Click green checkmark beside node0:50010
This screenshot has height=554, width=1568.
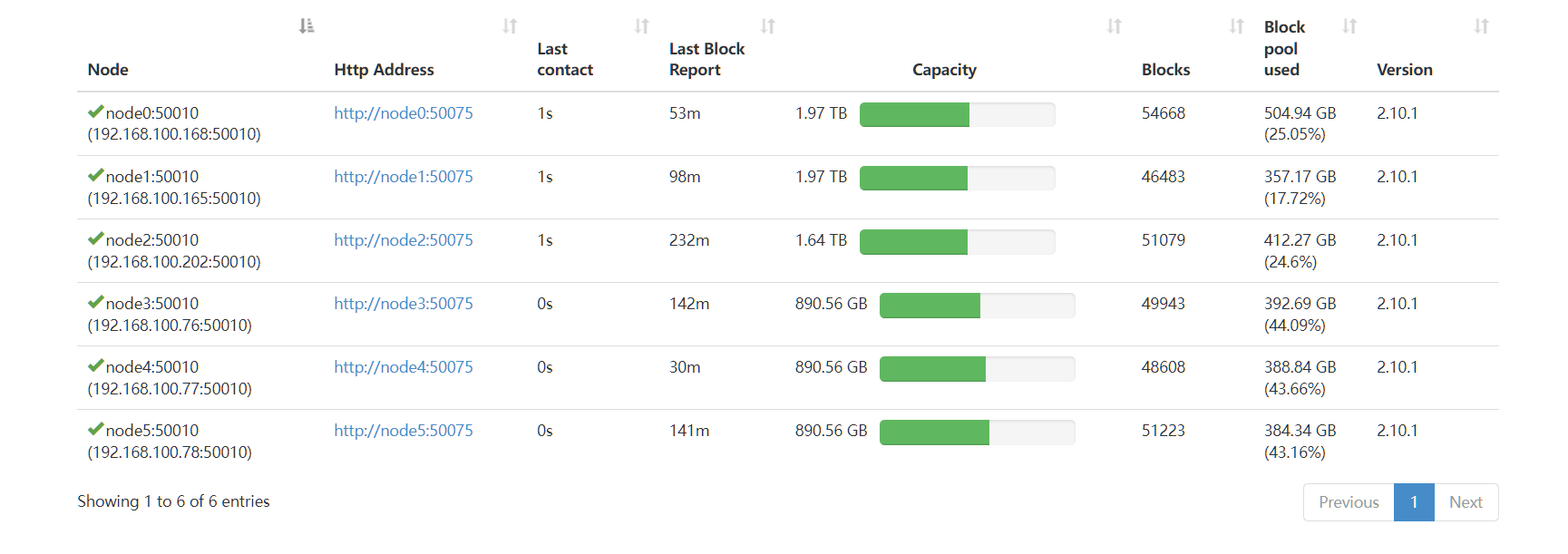point(95,112)
